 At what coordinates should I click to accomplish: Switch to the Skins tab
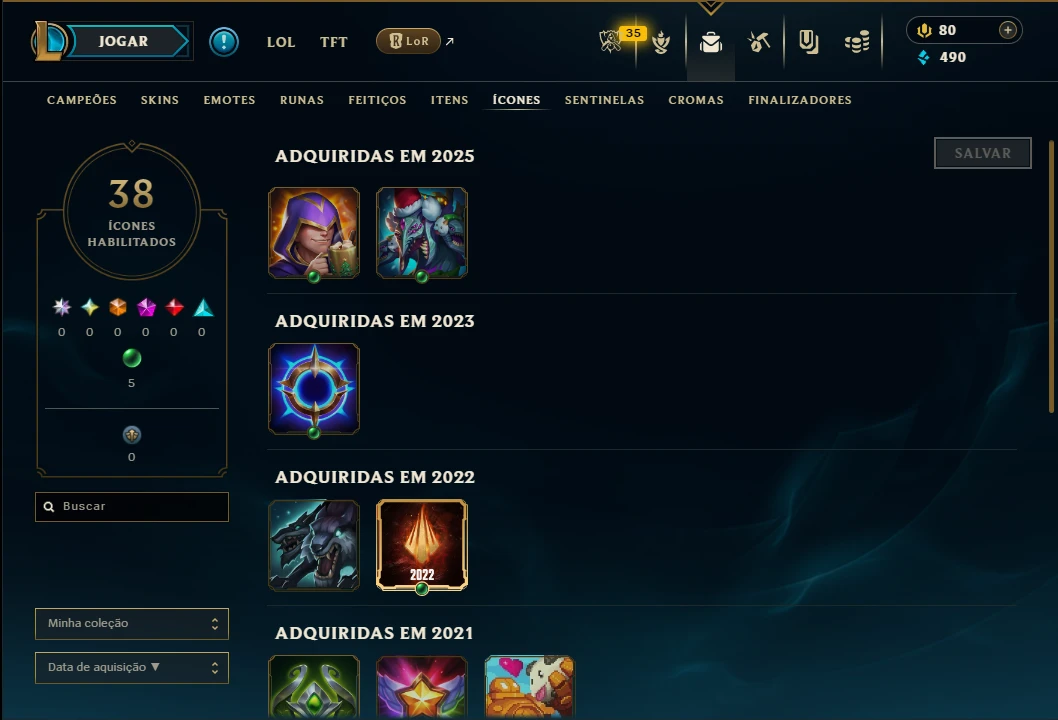pos(160,100)
